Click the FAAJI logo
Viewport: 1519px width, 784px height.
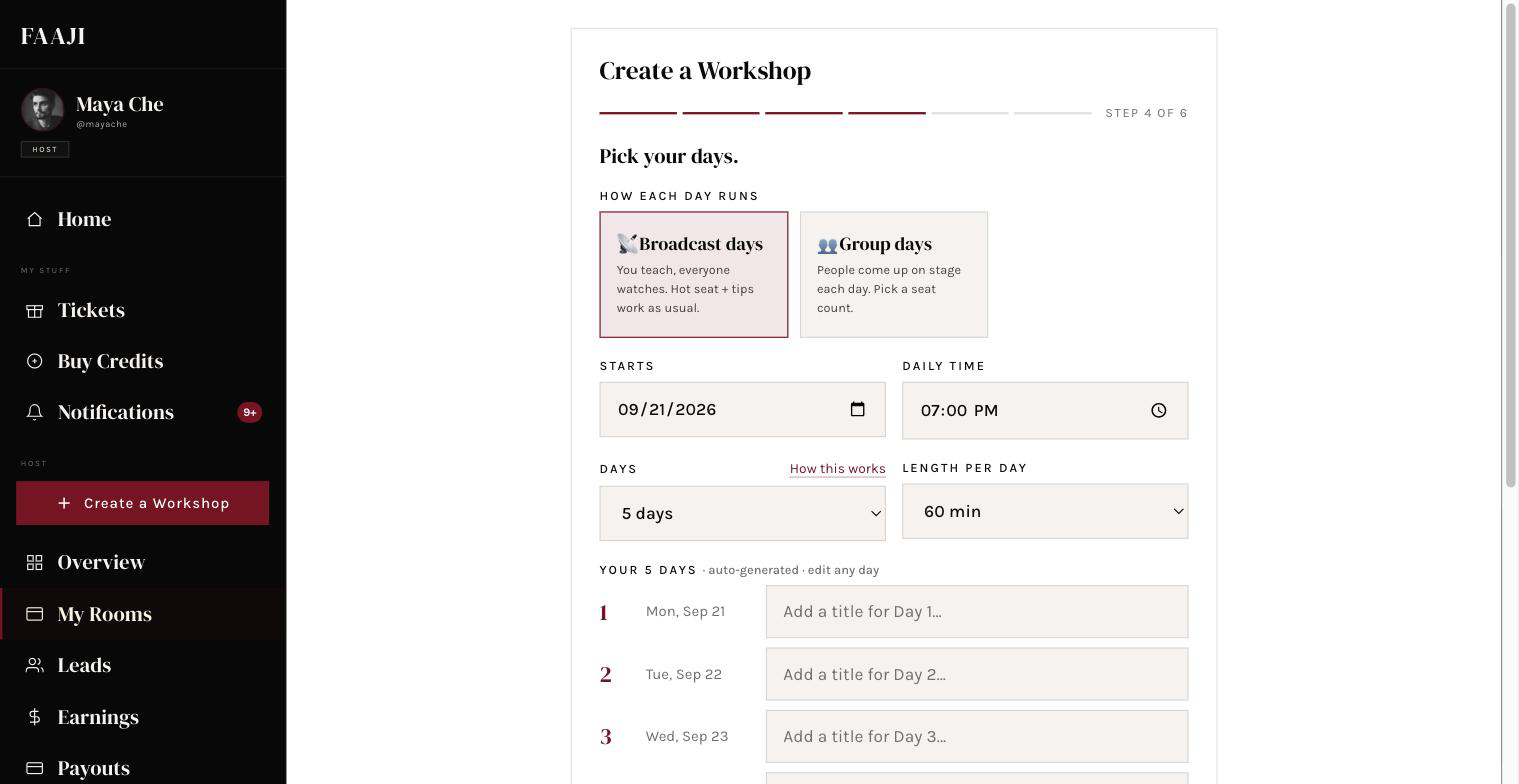click(53, 36)
